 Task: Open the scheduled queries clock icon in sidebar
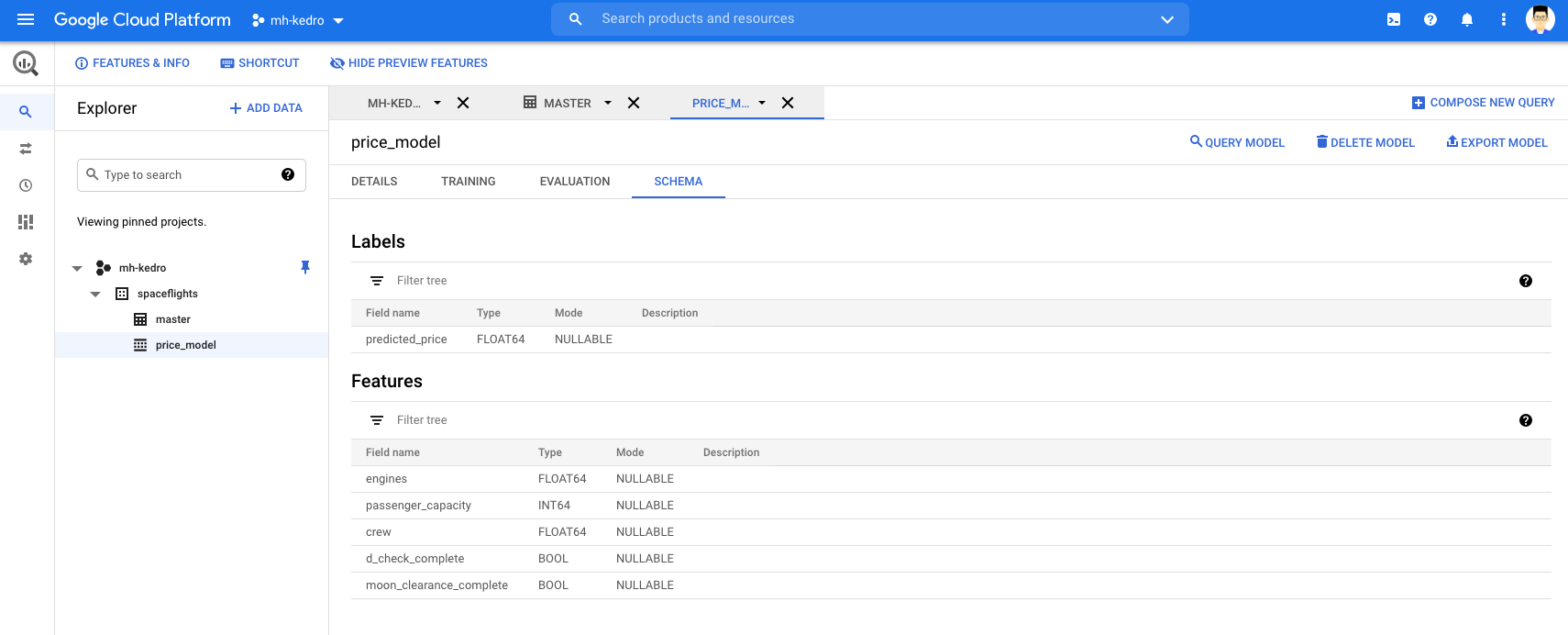[26, 185]
